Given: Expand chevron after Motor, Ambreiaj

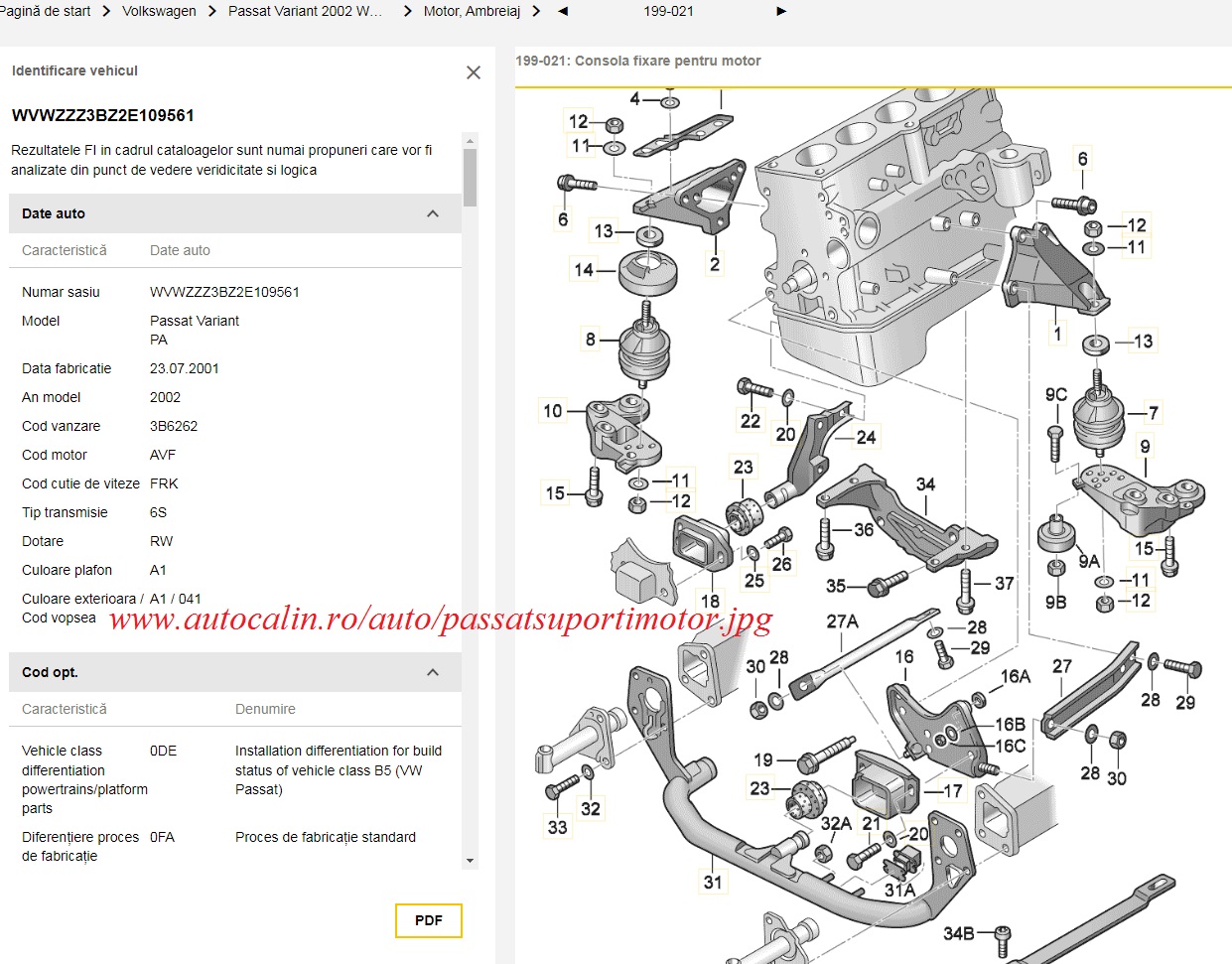Looking at the screenshot, I should [537, 11].
